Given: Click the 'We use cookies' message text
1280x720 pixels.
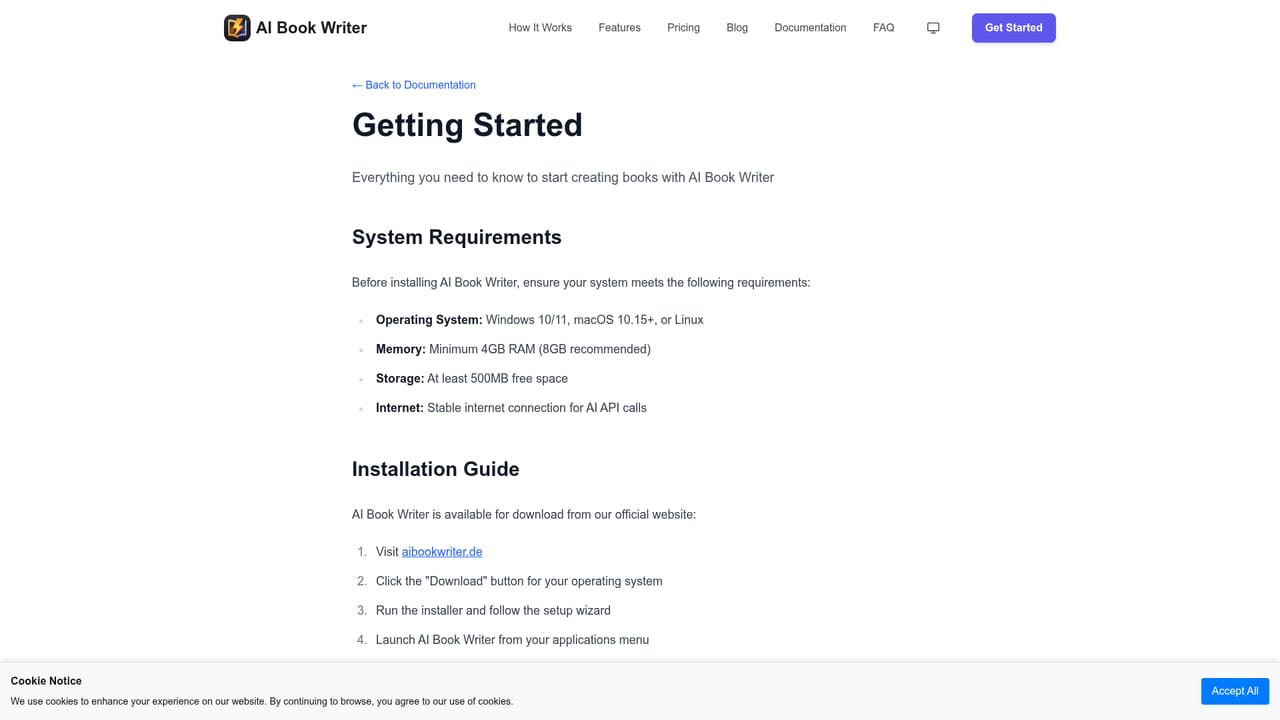Looking at the screenshot, I should pyautogui.click(x=262, y=701).
